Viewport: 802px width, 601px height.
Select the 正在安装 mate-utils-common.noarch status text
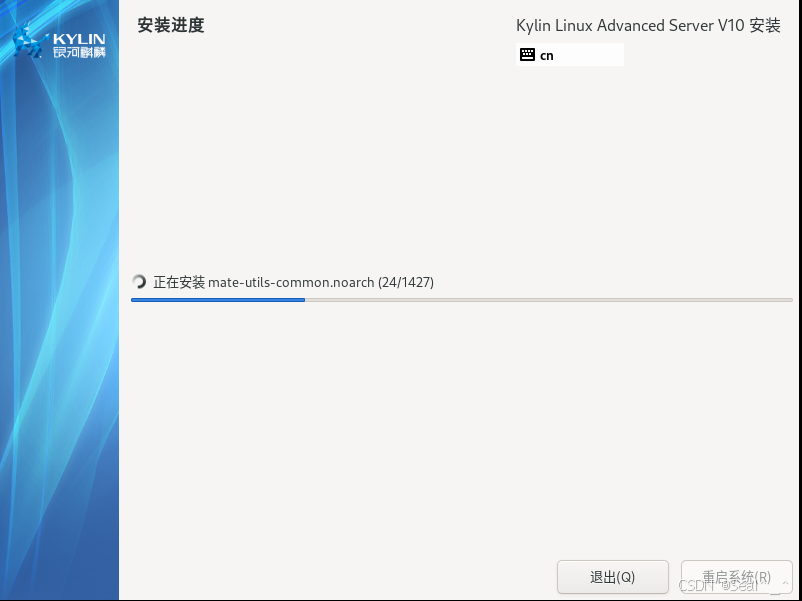[294, 282]
